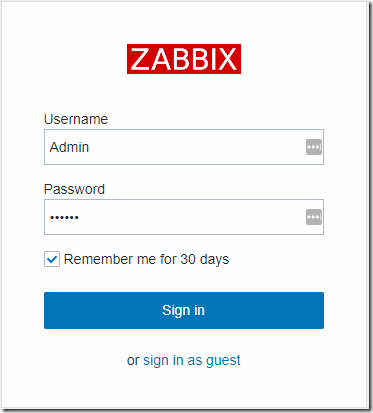Viewport: 373px width, 413px height.
Task: Place cursor after "Admin" text
Action: coord(90,147)
